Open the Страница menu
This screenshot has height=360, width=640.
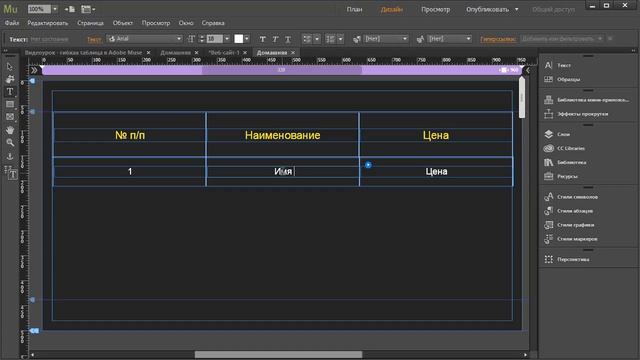tap(90, 23)
